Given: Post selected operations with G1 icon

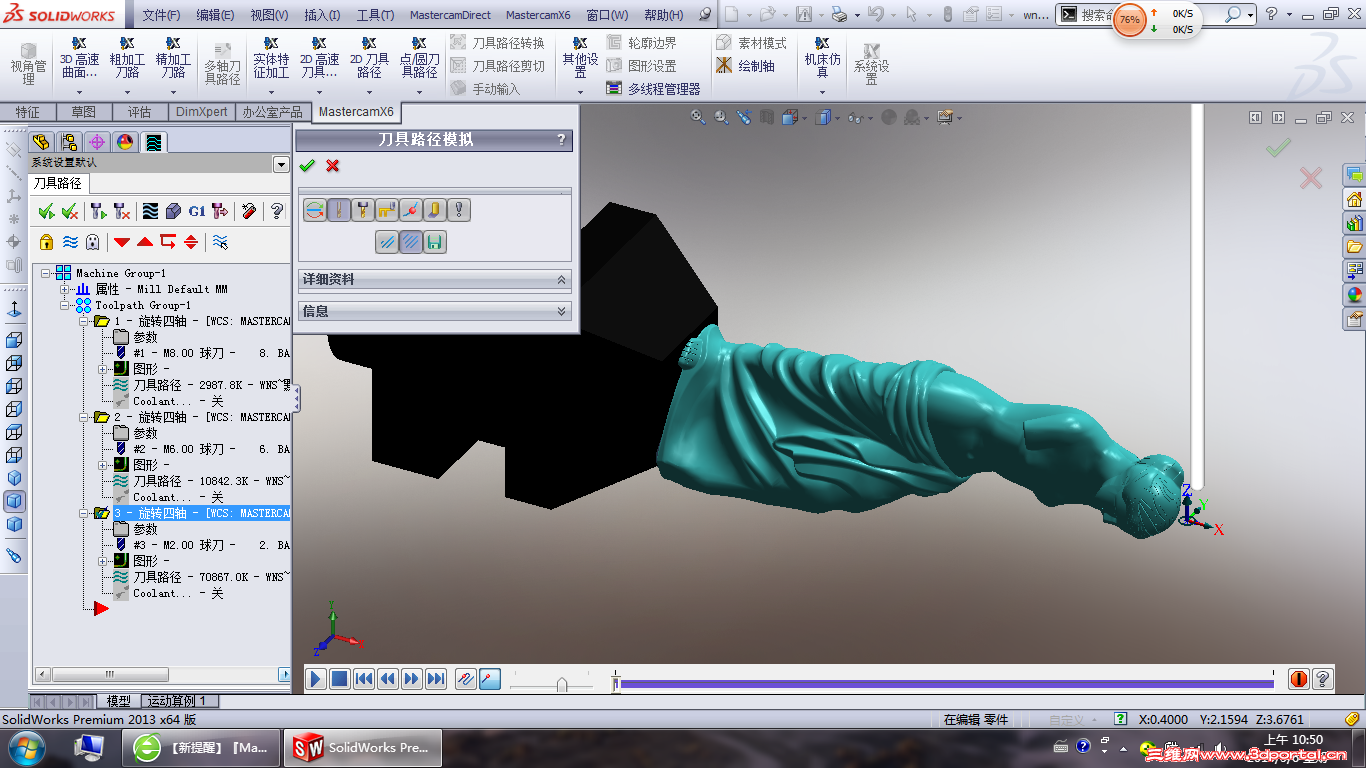Looking at the screenshot, I should point(197,211).
